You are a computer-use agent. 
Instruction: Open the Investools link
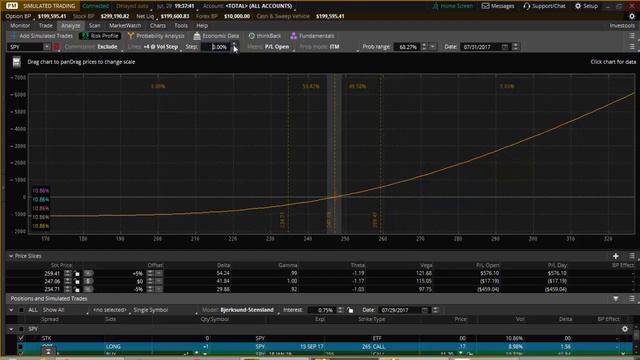pyautogui.click(x=622, y=25)
